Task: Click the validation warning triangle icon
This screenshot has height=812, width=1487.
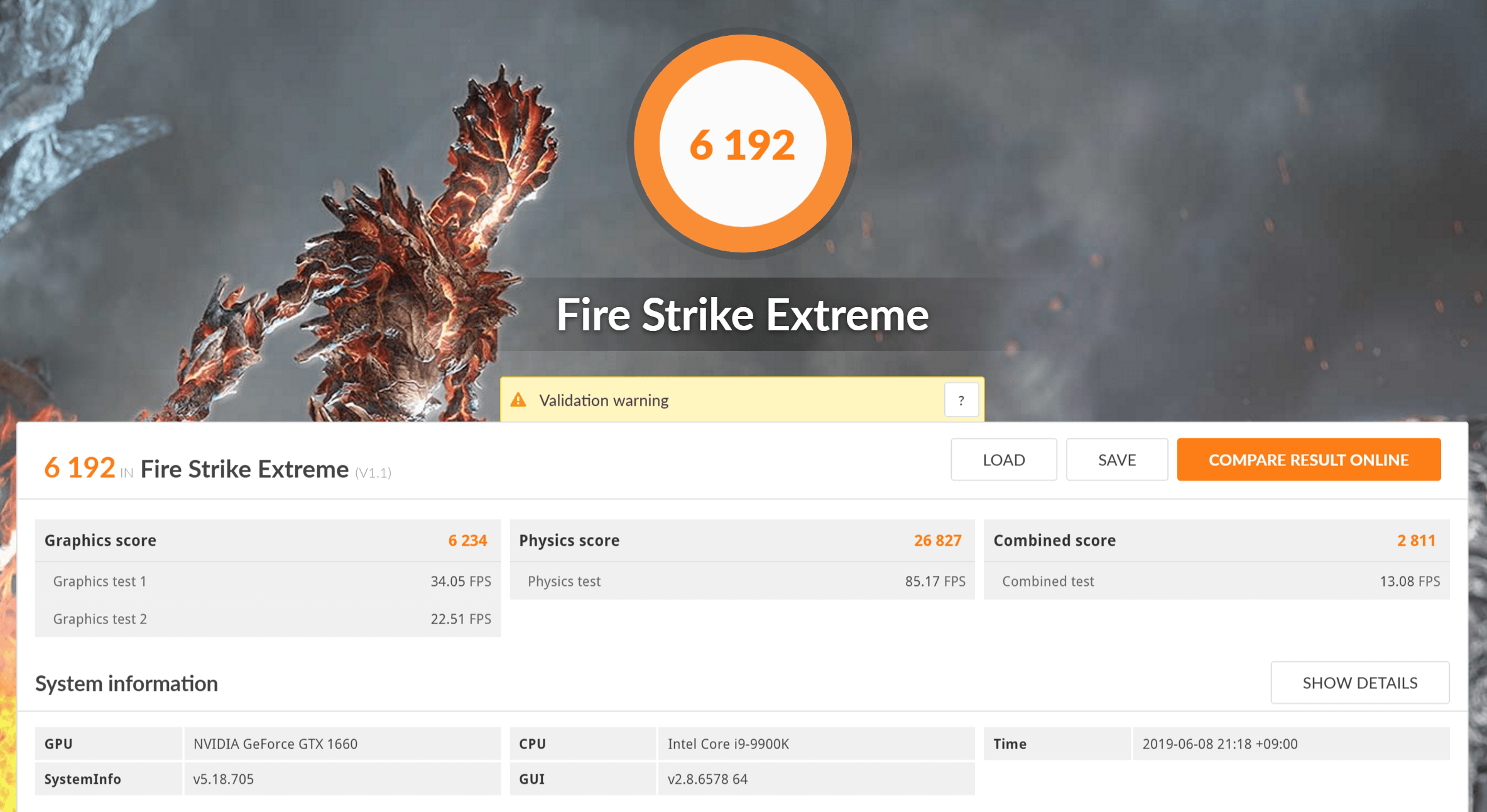Action: [518, 400]
